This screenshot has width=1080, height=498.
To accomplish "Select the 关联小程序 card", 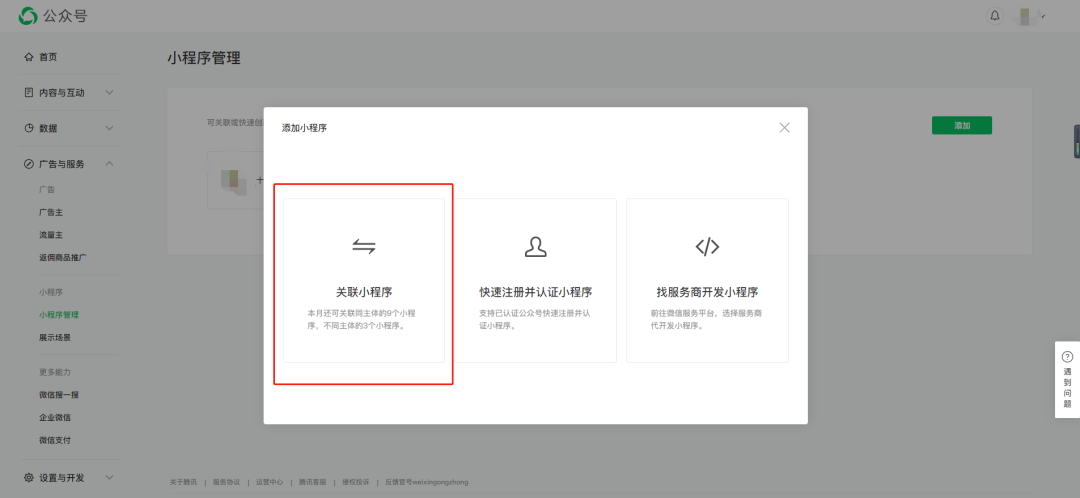I will point(364,280).
